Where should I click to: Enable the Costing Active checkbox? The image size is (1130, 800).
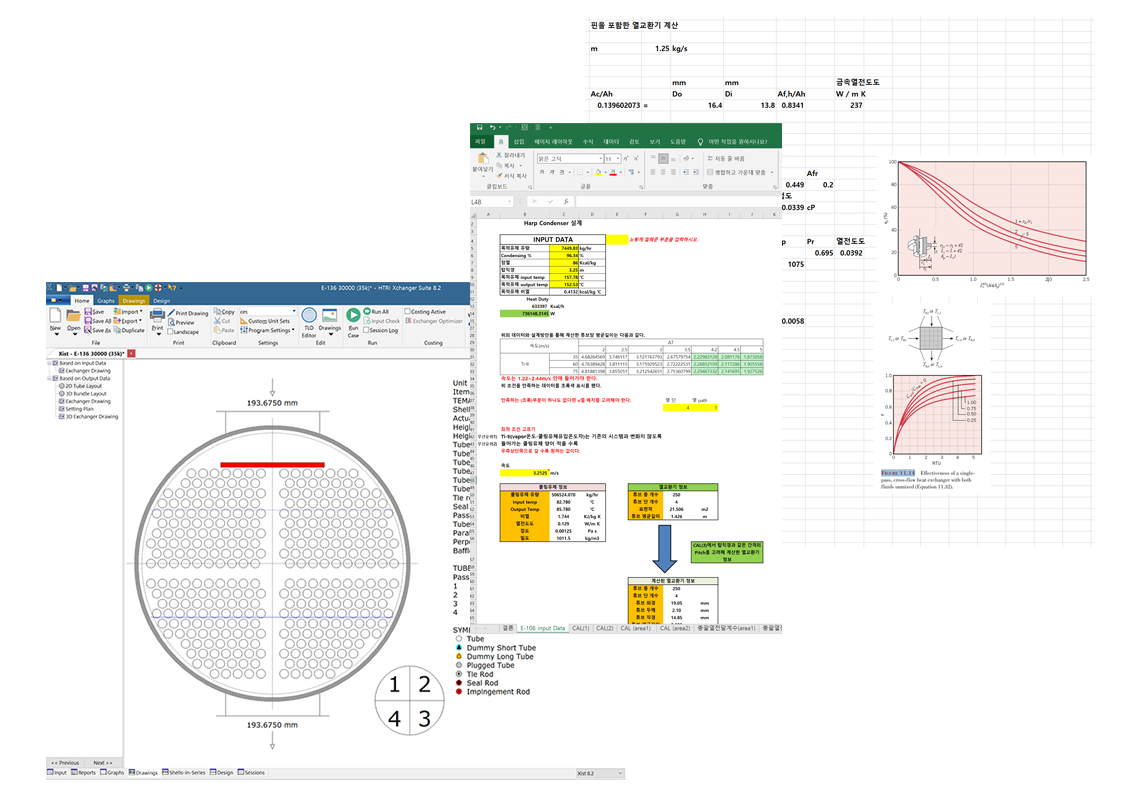coord(408,312)
